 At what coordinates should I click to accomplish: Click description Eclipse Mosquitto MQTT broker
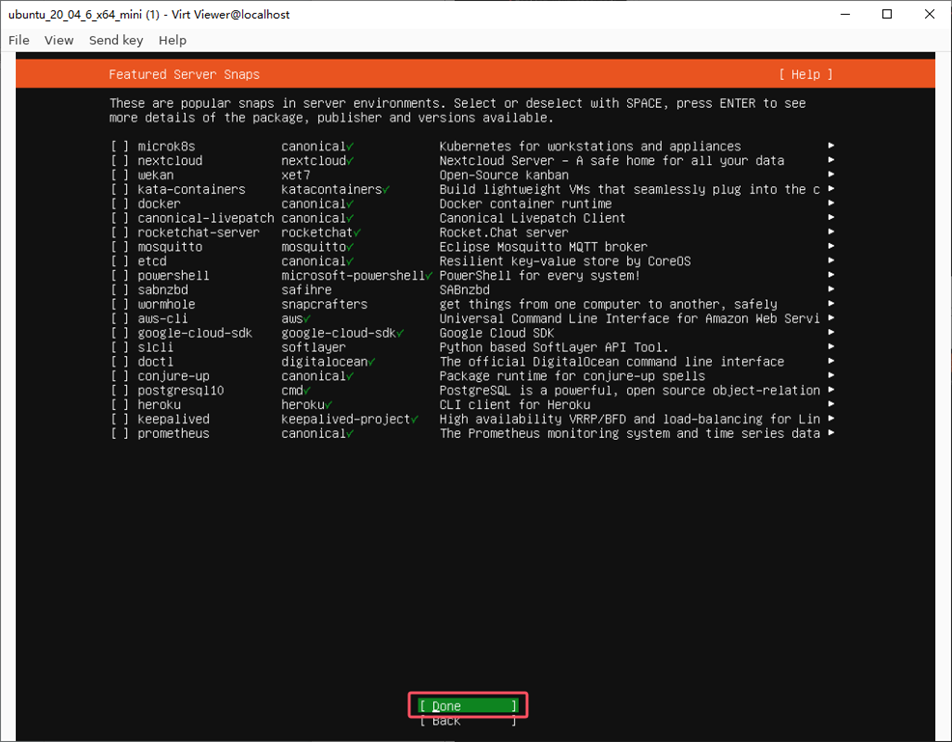pos(543,247)
